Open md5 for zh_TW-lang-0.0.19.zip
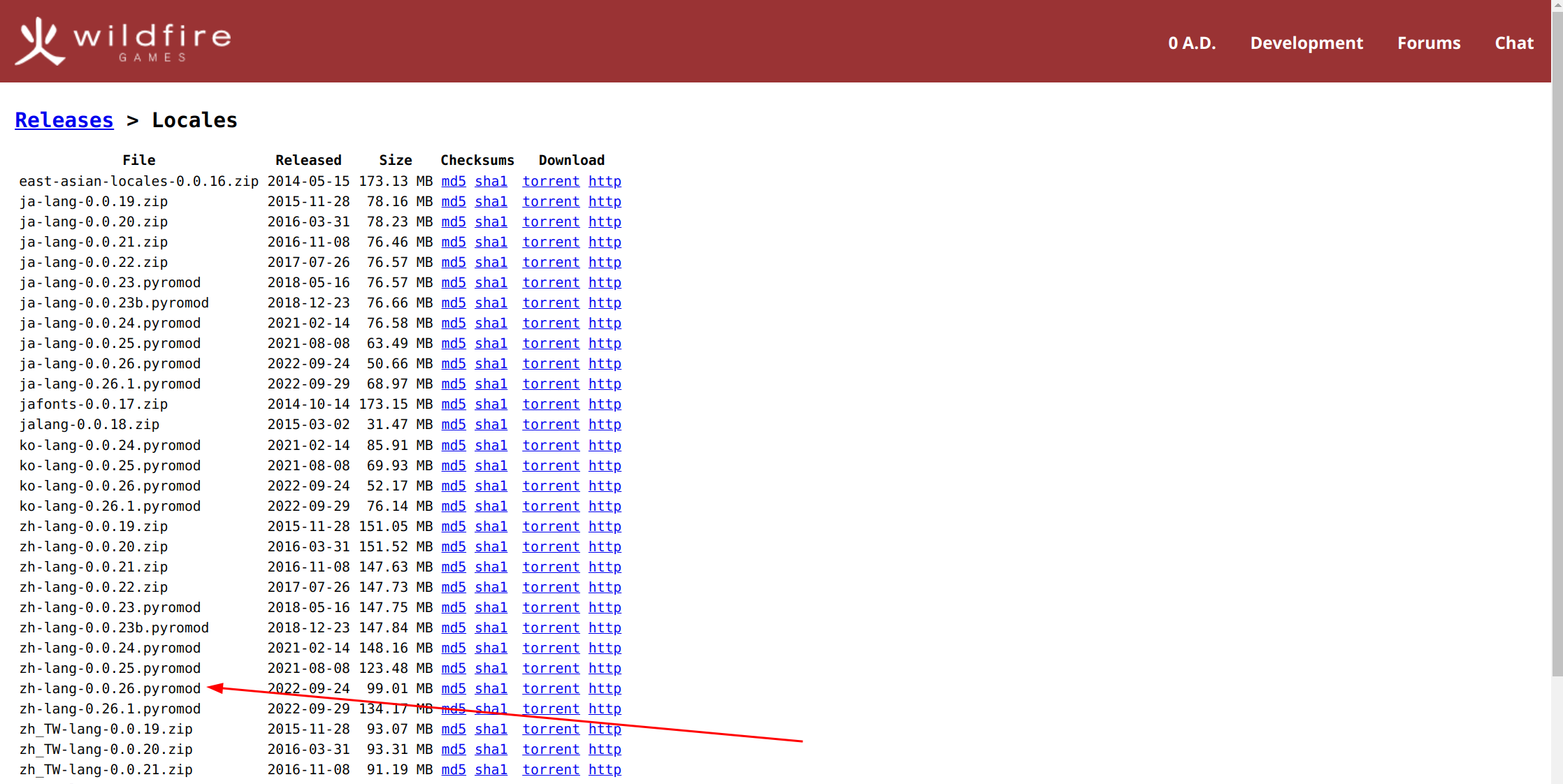 click(x=454, y=729)
